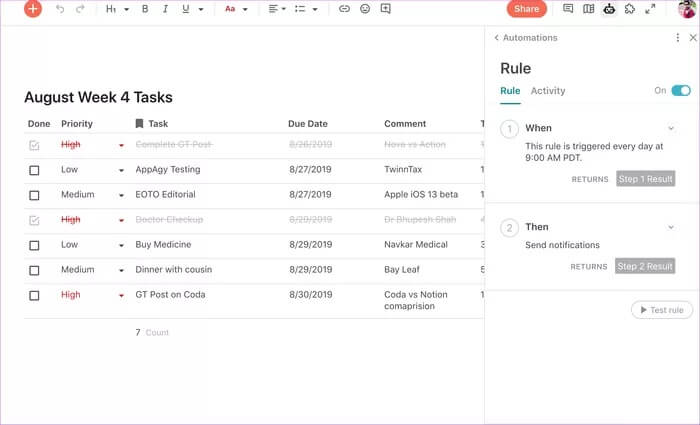Open the automations robot icon
Screen dimensions: 700x425
(x=609, y=8)
